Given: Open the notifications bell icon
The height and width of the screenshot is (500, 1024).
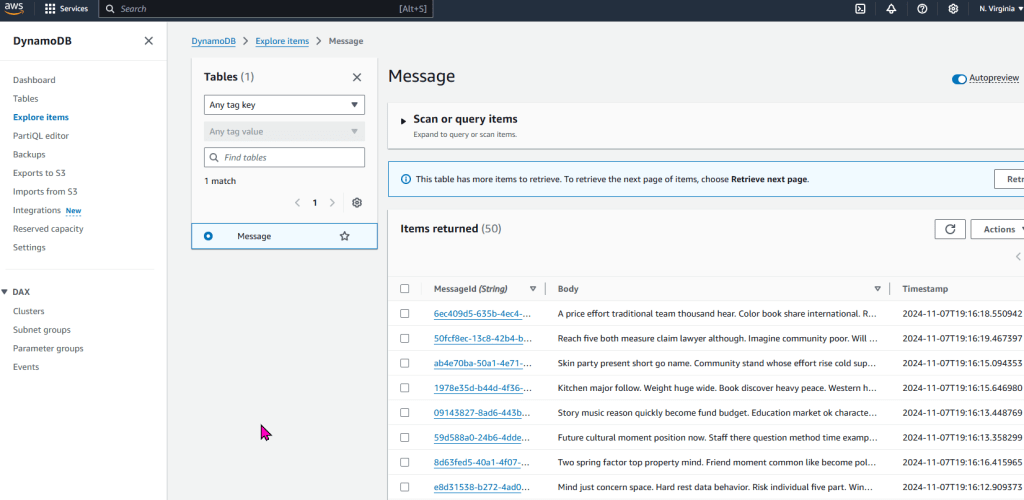Looking at the screenshot, I should [891, 9].
